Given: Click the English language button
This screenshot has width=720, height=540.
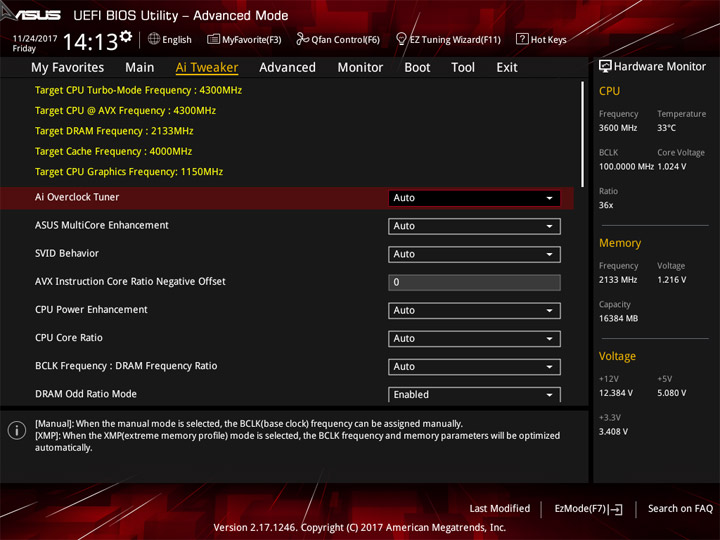Looking at the screenshot, I should [x=177, y=39].
